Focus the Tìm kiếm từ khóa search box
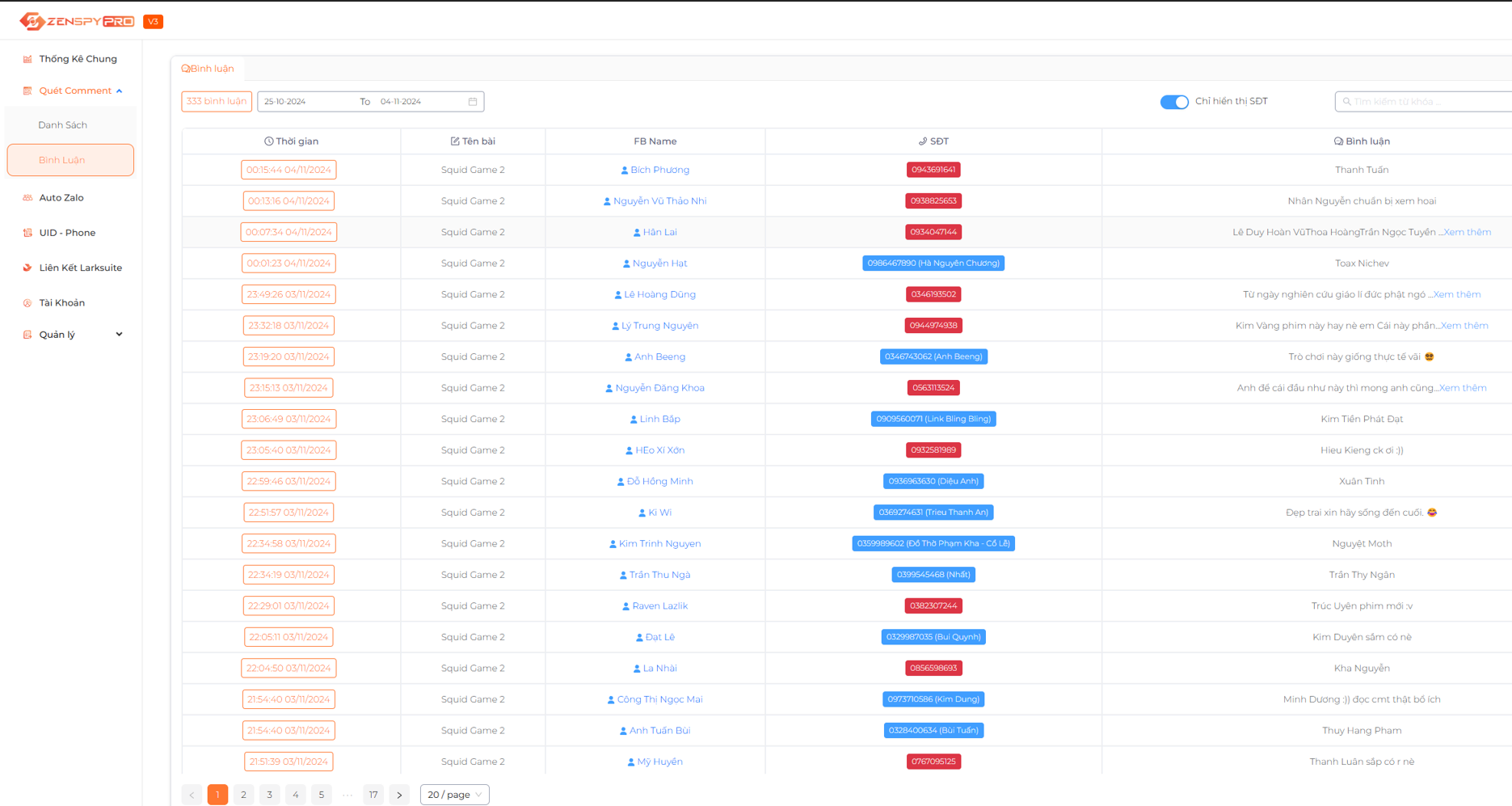Screen dimensions: 1512x806 point(1424,102)
